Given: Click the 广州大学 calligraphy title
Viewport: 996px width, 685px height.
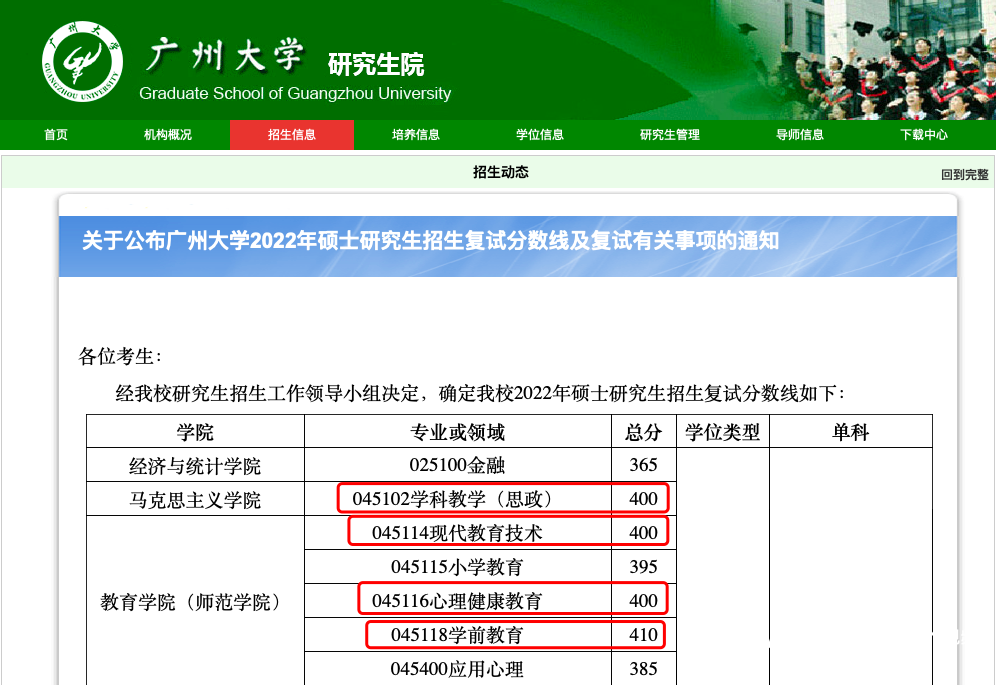Looking at the screenshot, I should tap(225, 55).
